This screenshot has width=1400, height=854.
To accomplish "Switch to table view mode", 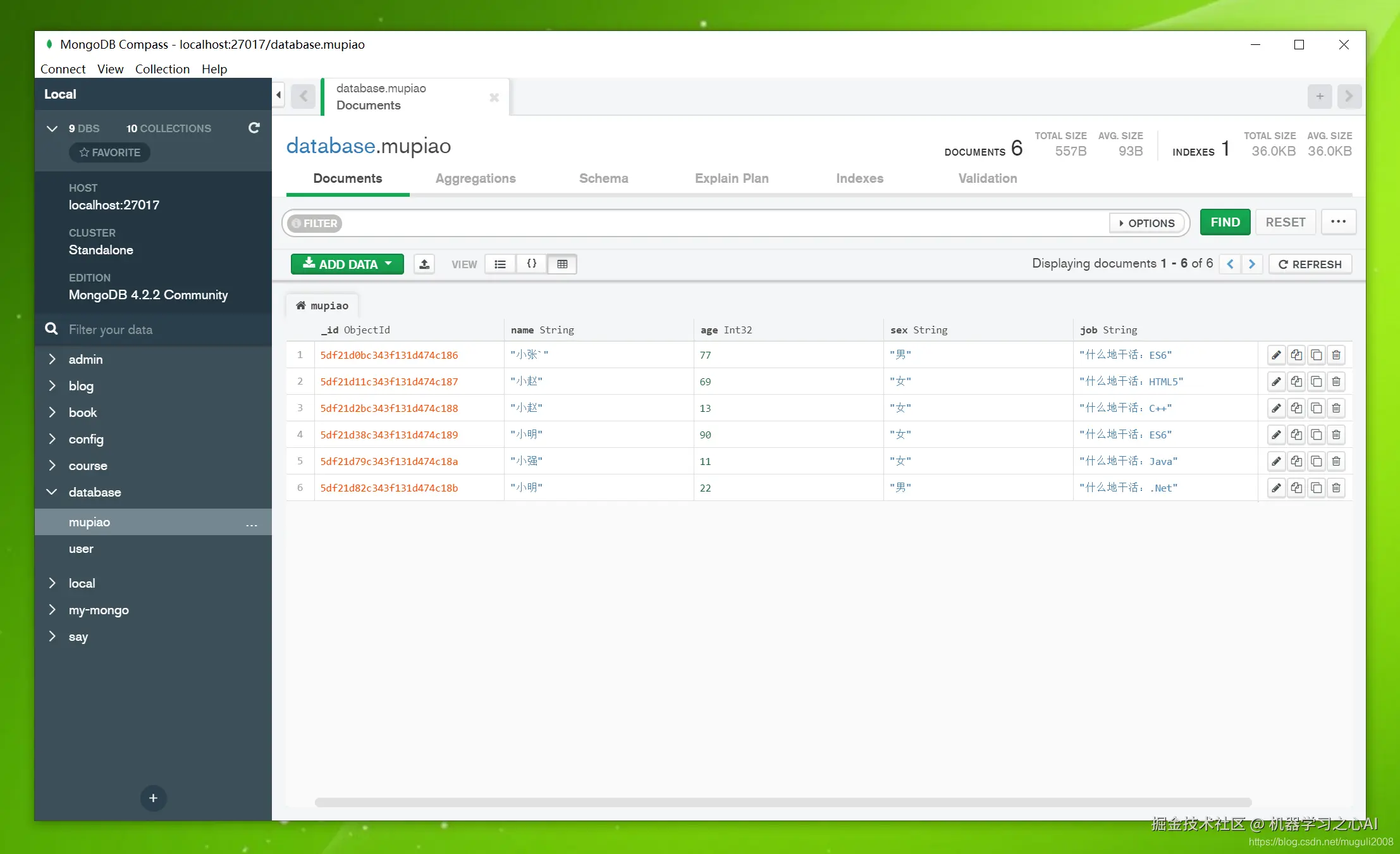I will pyautogui.click(x=562, y=264).
